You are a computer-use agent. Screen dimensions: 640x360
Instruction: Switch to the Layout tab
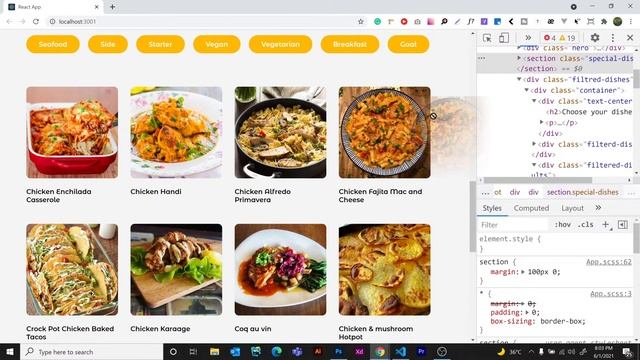click(572, 208)
